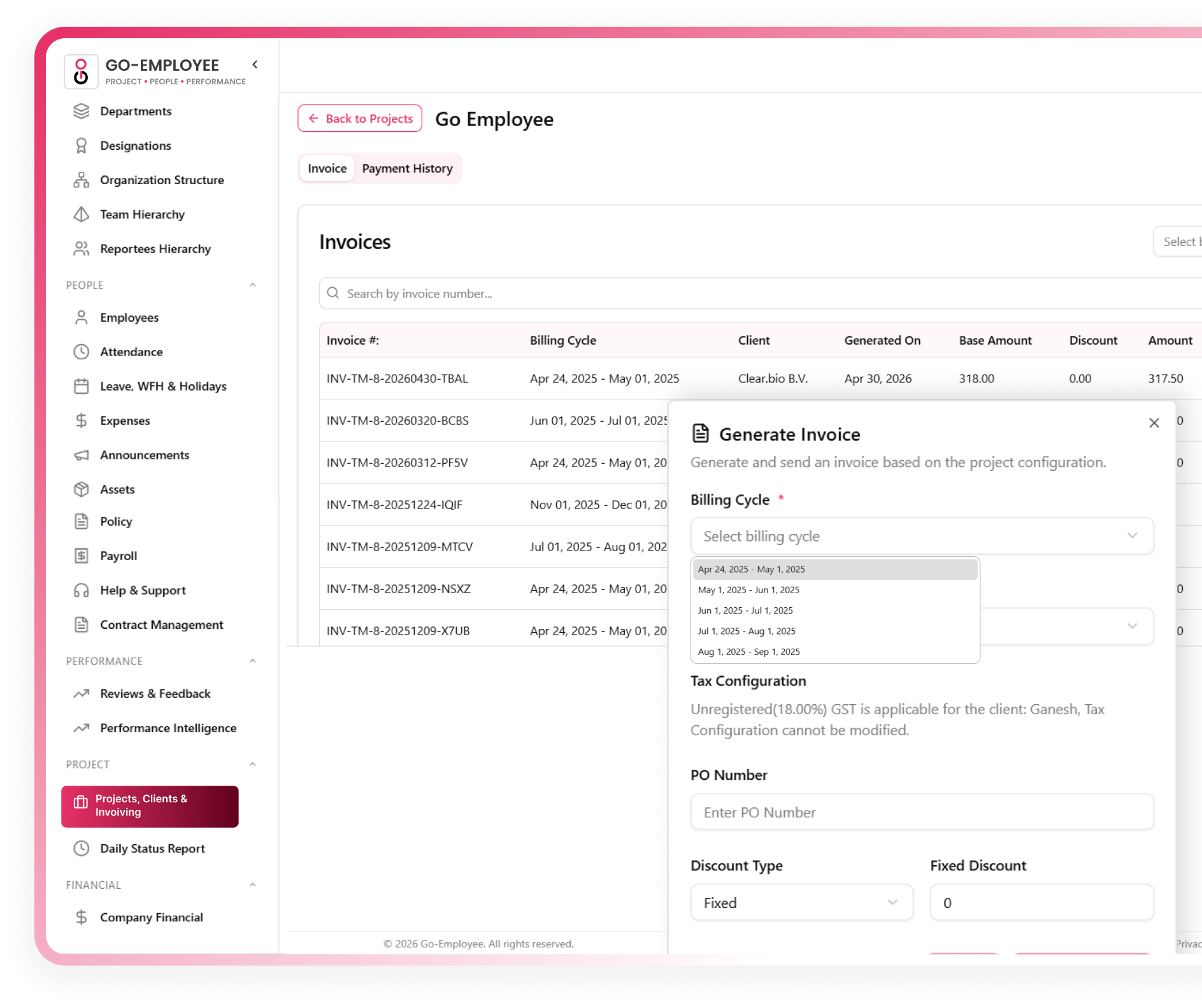Click the Announcements megaphone icon
Image resolution: width=1202 pixels, height=1008 pixels.
click(x=81, y=456)
